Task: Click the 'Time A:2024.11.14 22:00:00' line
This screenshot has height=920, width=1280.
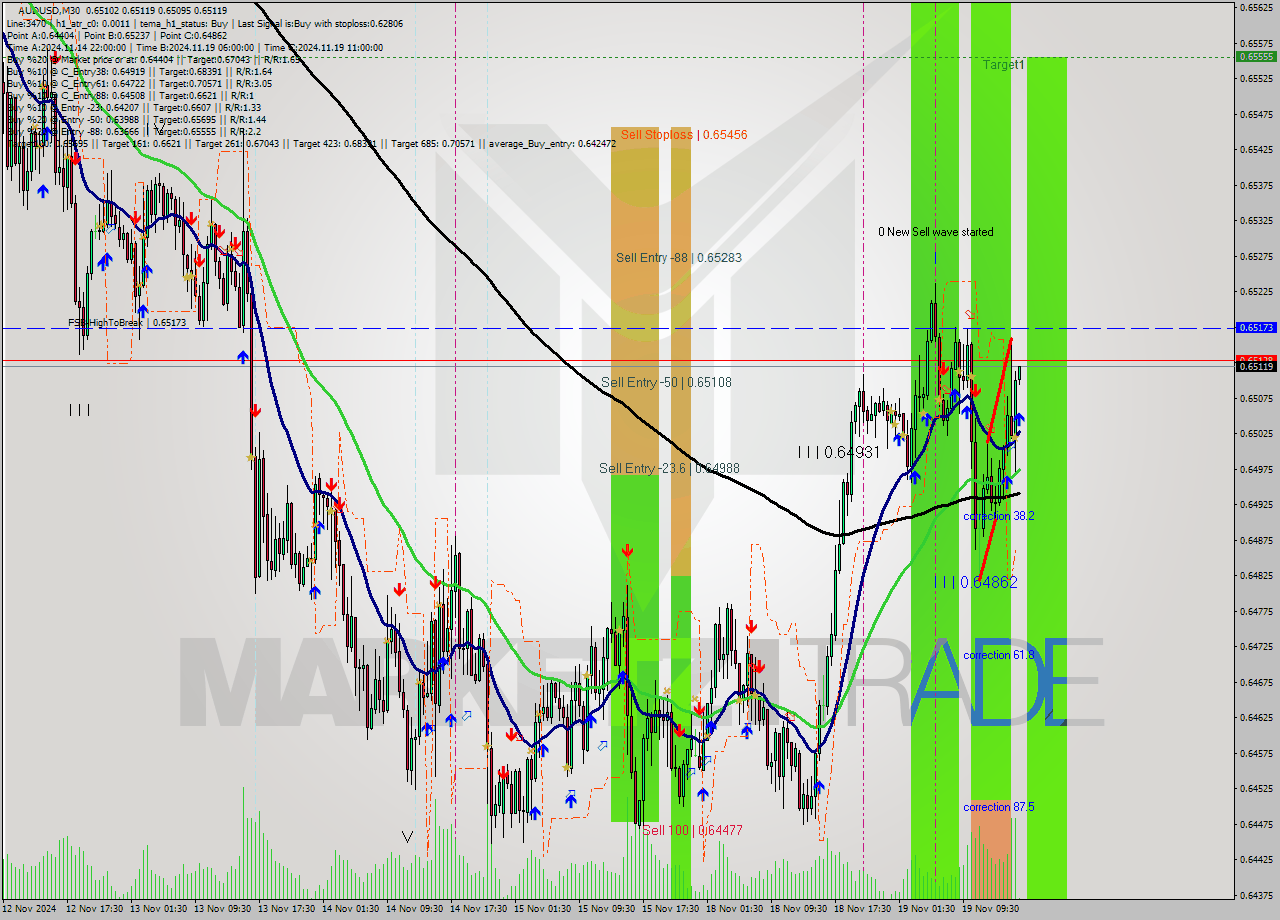Action: tap(66, 47)
